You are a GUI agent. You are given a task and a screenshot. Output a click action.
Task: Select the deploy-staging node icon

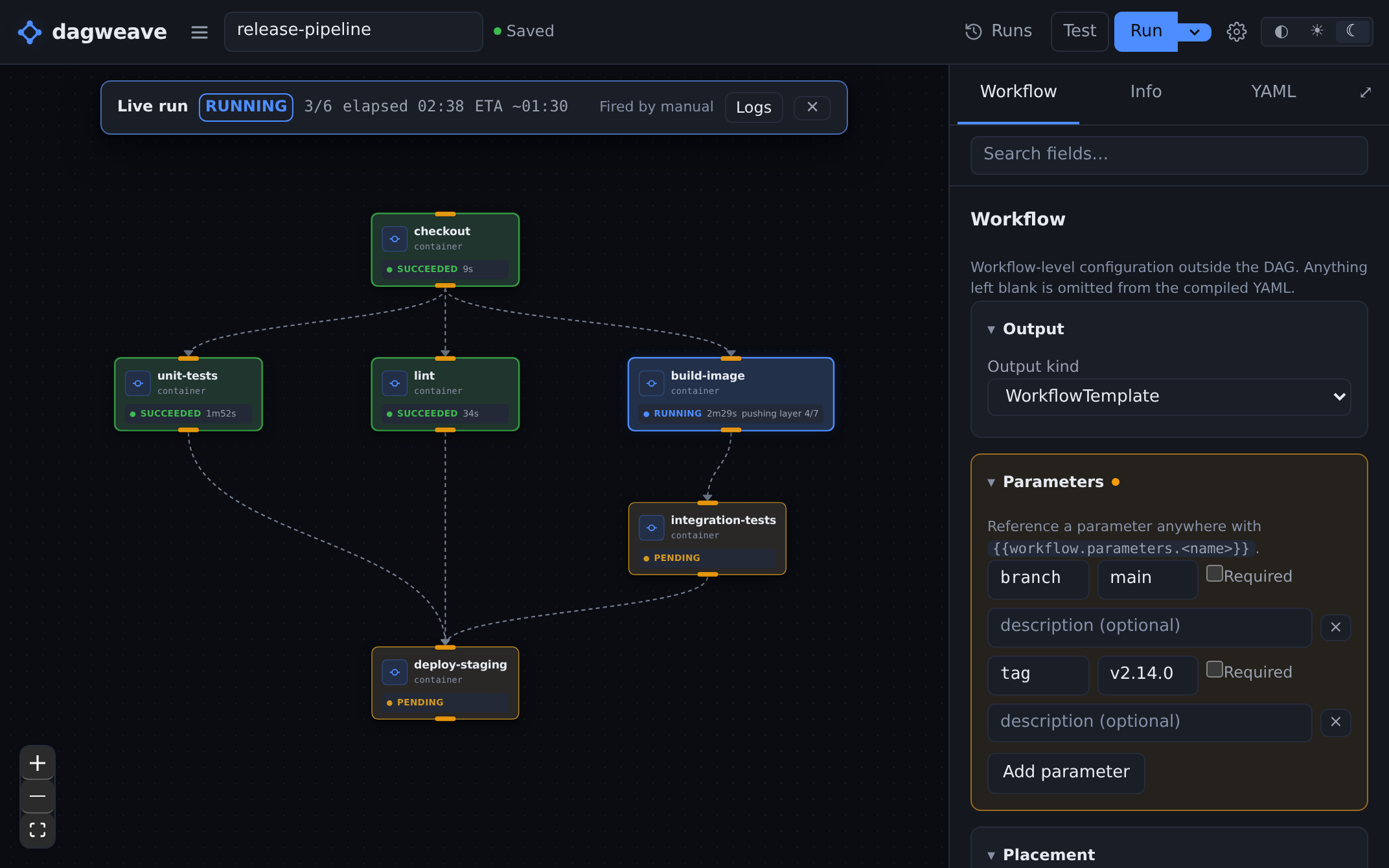395,672
